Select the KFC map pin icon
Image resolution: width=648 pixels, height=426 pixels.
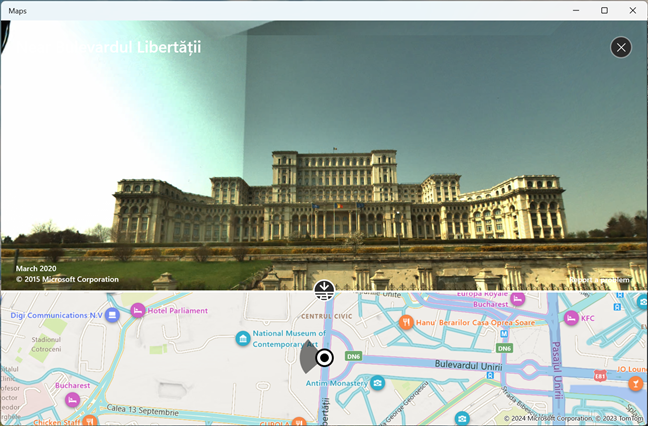(x=571, y=318)
